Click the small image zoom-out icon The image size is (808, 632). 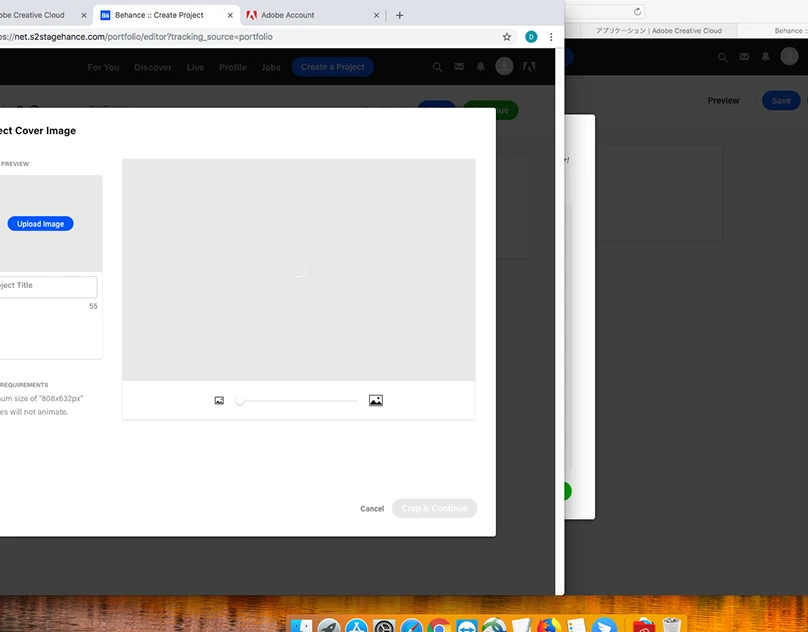pos(219,401)
